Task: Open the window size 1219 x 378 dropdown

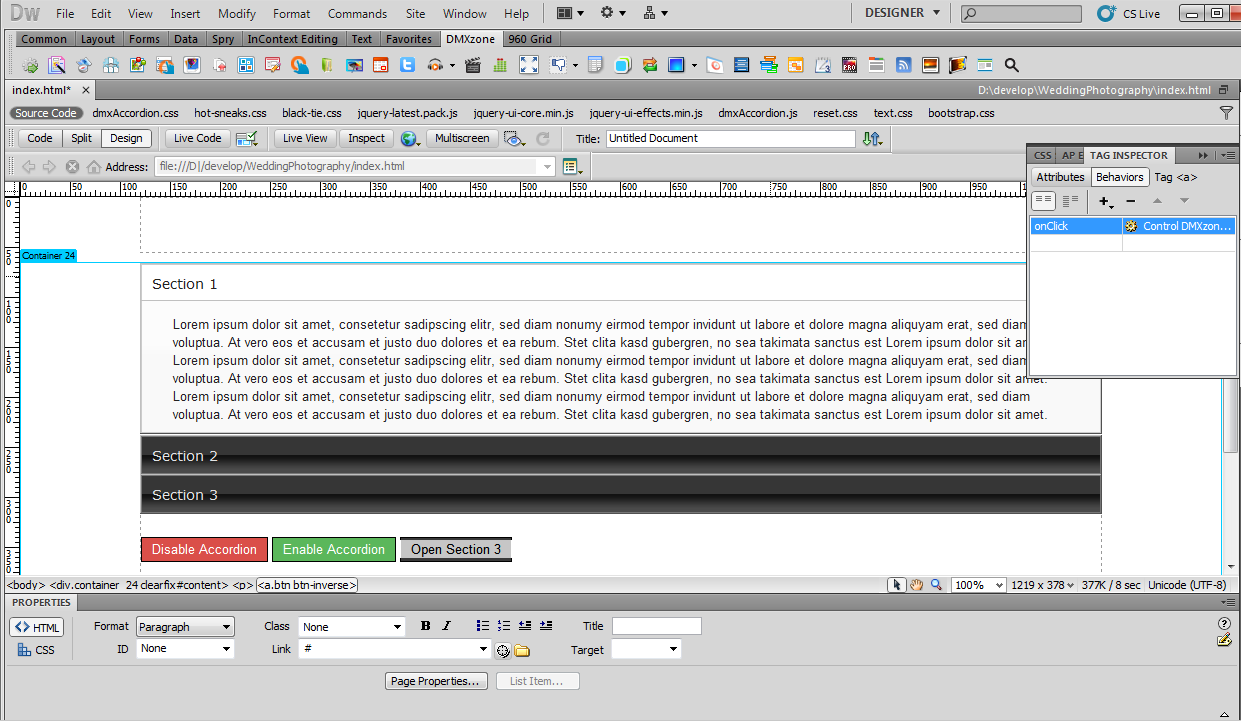Action: (1043, 585)
